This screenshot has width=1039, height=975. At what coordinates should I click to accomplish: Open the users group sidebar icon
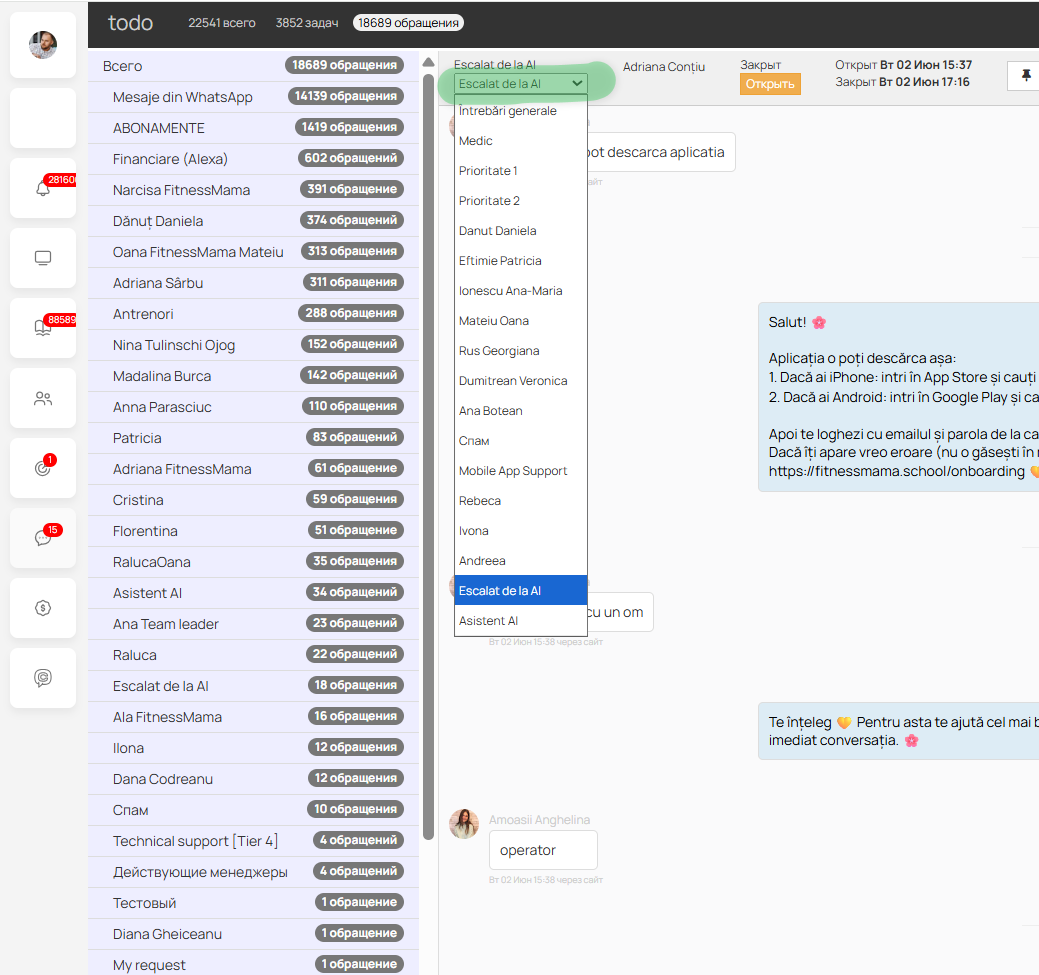pyautogui.click(x=43, y=398)
